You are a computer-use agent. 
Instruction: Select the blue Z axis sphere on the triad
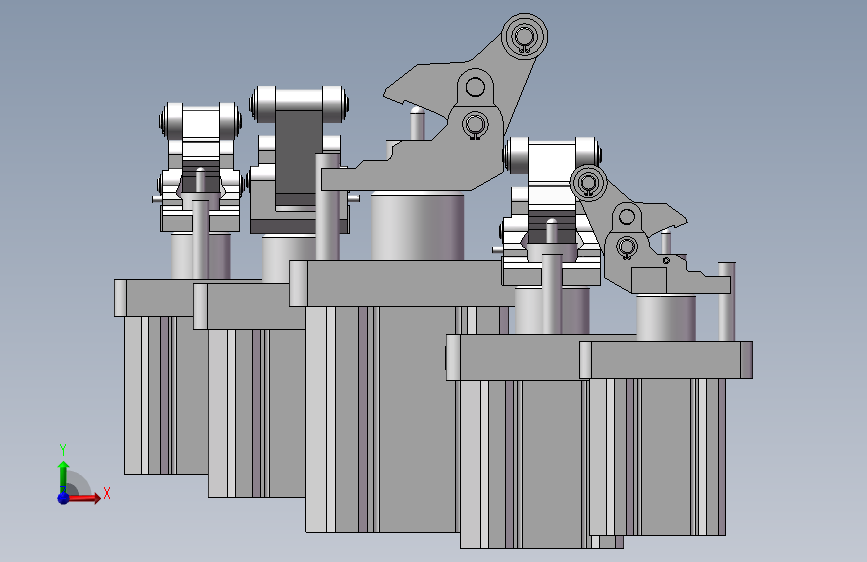pyautogui.click(x=64, y=498)
